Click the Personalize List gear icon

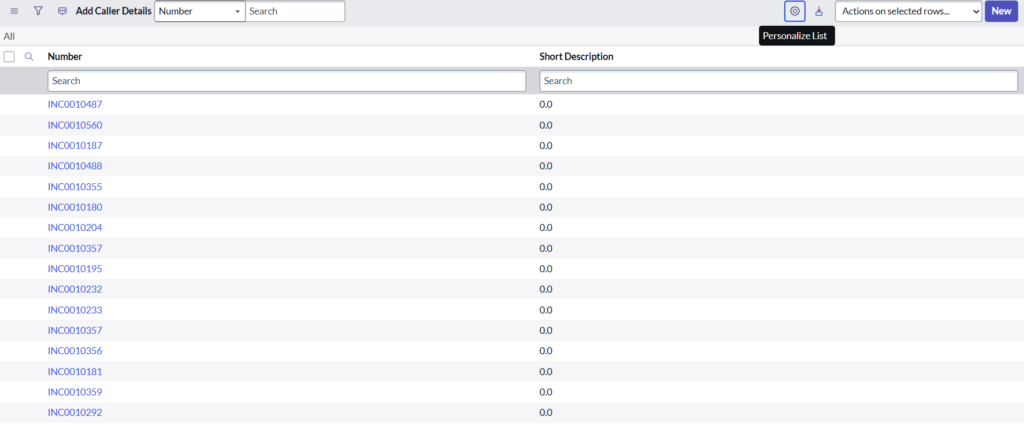point(795,11)
